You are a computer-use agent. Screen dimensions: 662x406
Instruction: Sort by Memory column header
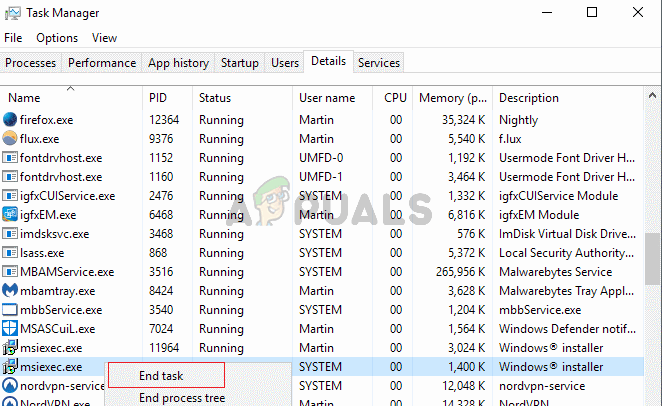pos(454,98)
